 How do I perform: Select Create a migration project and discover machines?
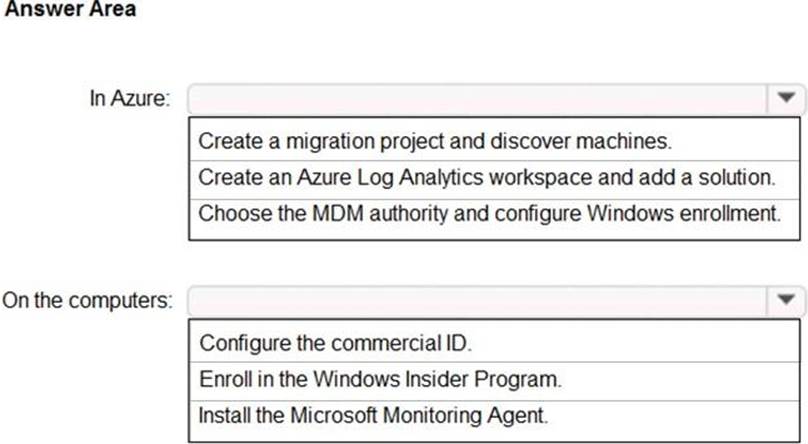(435, 140)
